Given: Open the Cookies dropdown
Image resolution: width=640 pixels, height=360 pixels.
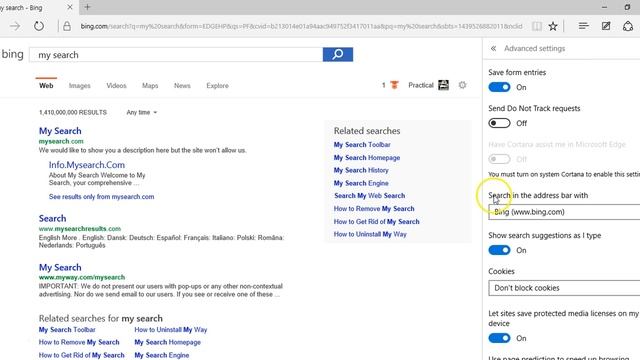Looking at the screenshot, I should coord(564,288).
